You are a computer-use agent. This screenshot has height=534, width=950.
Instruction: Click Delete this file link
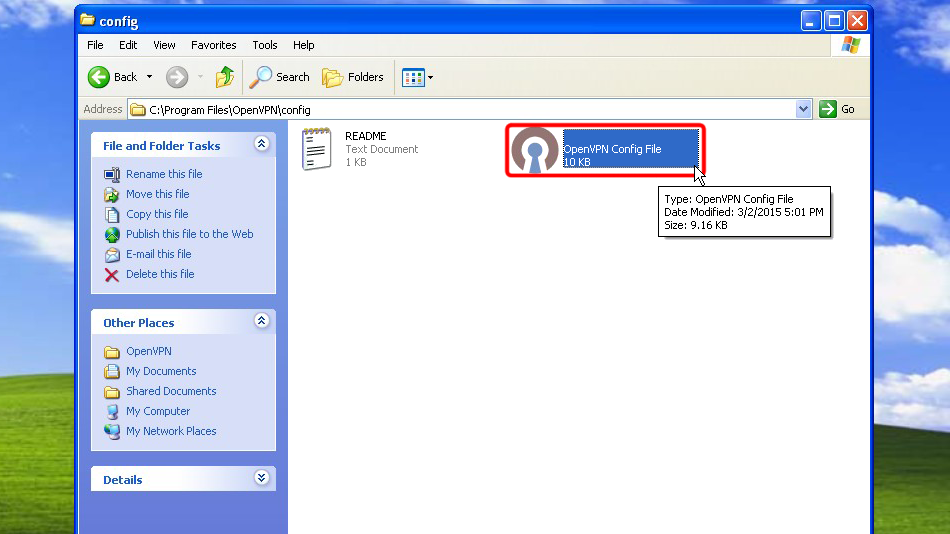pos(160,274)
